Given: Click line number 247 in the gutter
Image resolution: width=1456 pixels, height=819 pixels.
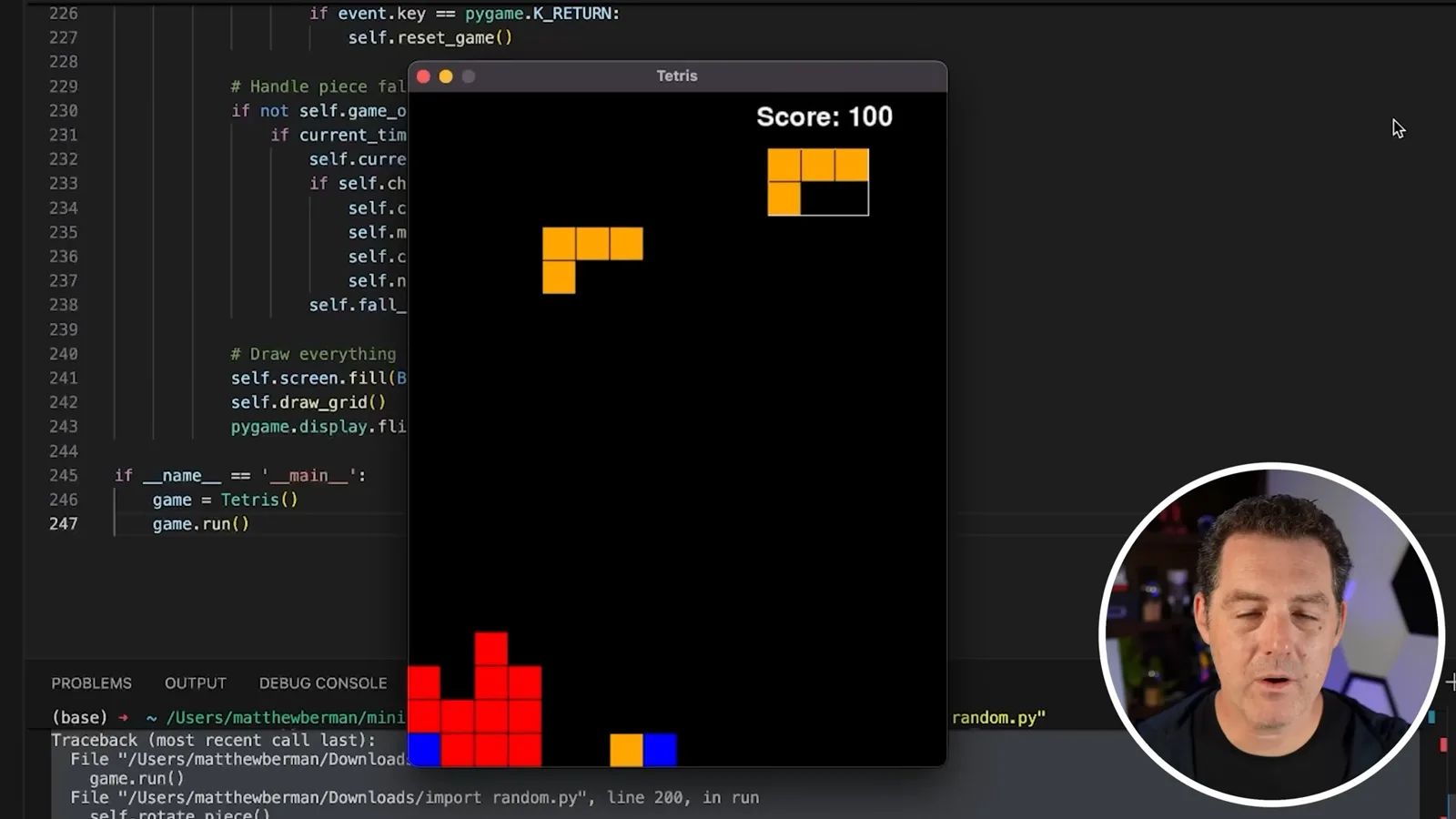Looking at the screenshot, I should (x=64, y=524).
